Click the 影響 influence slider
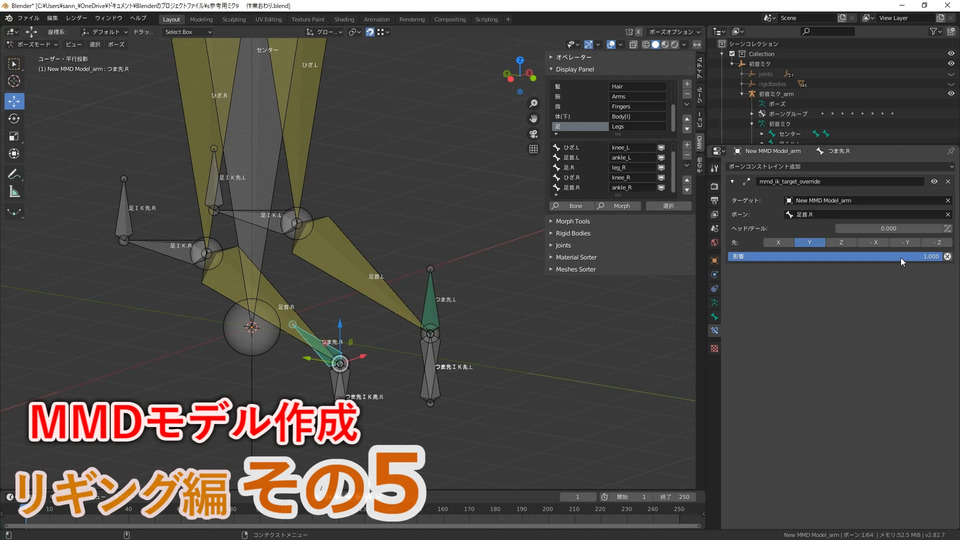The height and width of the screenshot is (540, 960). 834,257
